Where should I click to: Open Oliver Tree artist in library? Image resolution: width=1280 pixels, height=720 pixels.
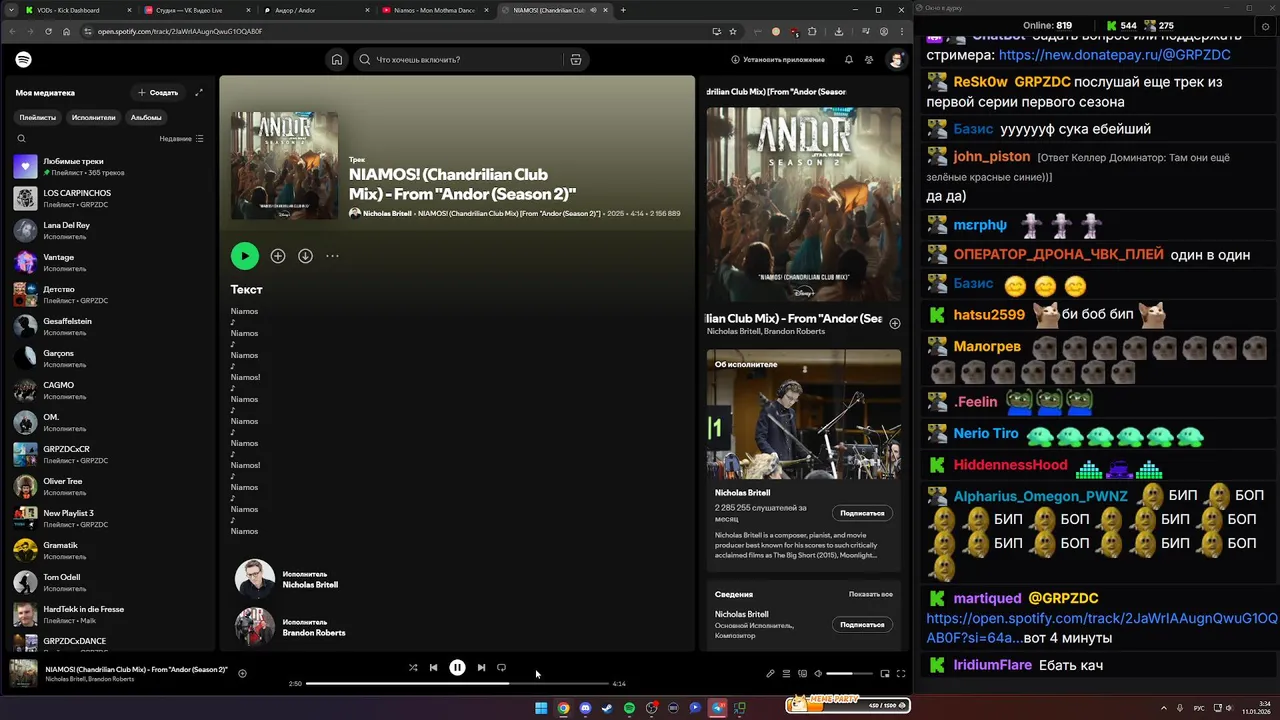pyautogui.click(x=110, y=487)
